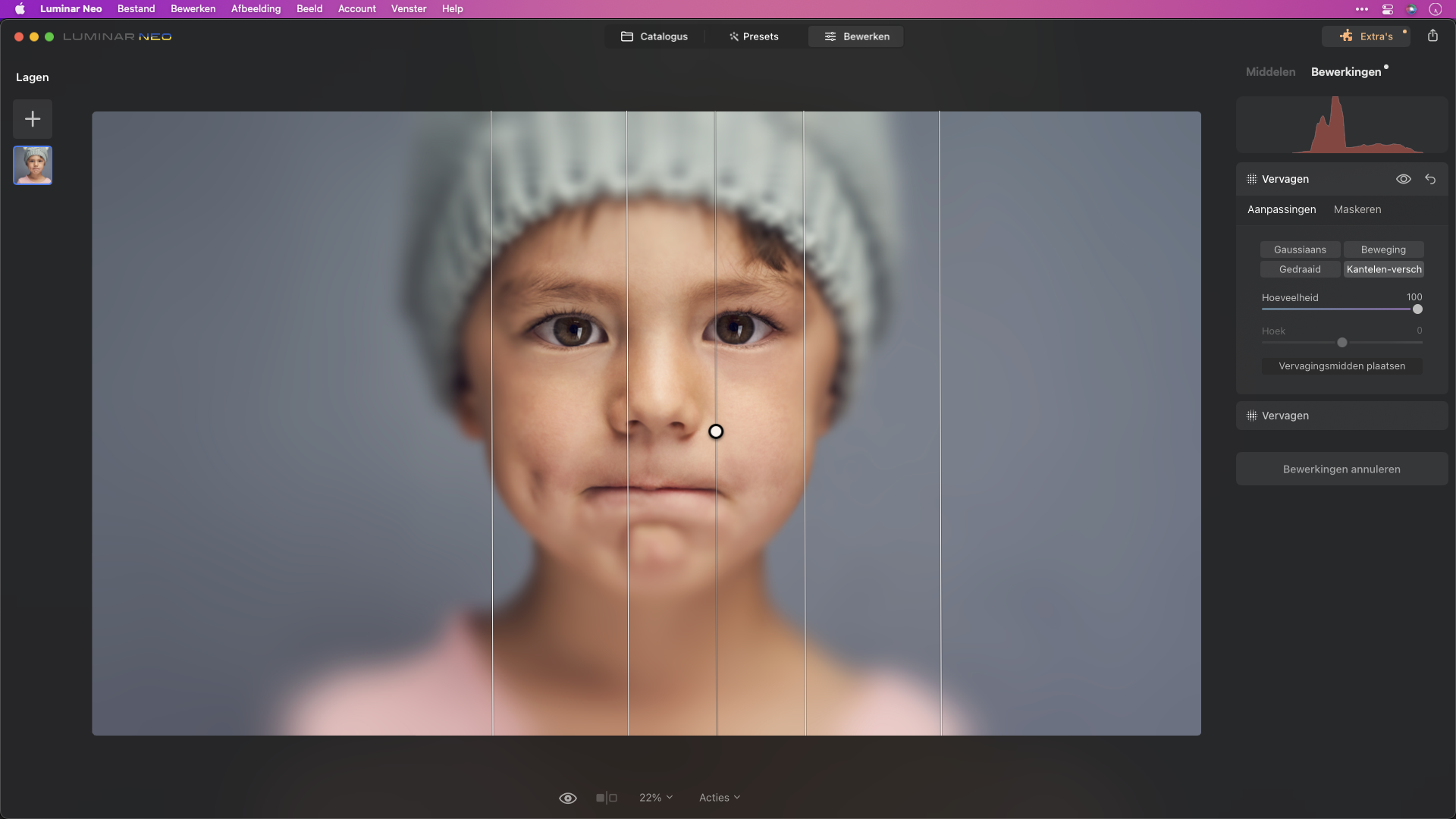Screen dimensions: 1456x819
Task: Switch to the Maskeren tab
Action: (1358, 209)
